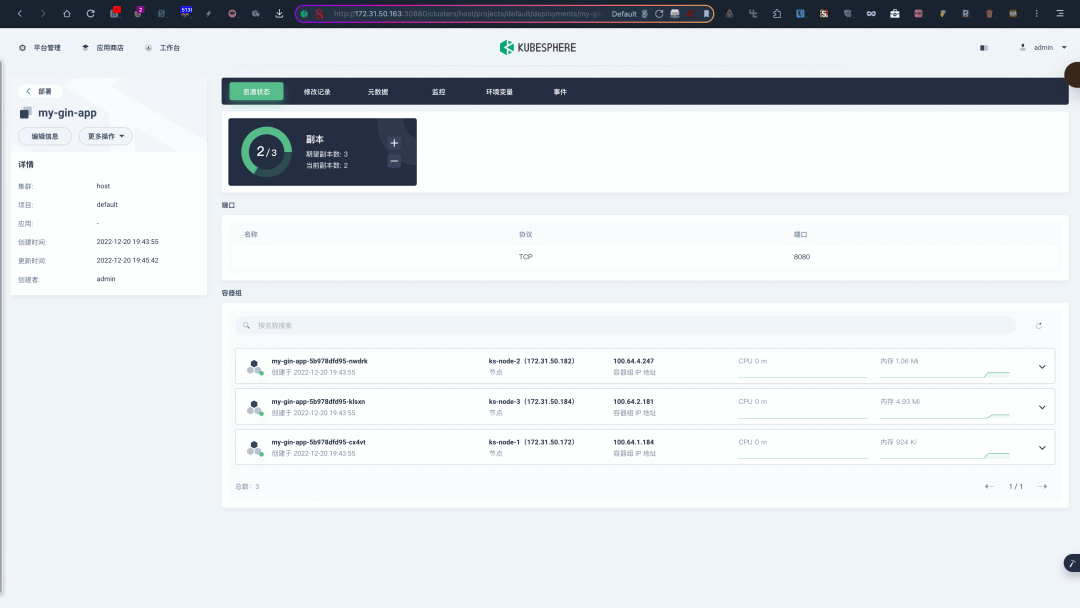Open browser extensions puzzle icon
The image size is (1080, 608).
point(777,13)
